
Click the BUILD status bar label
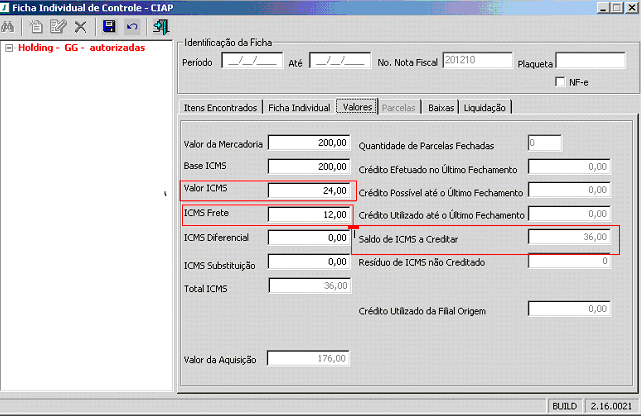(565, 406)
